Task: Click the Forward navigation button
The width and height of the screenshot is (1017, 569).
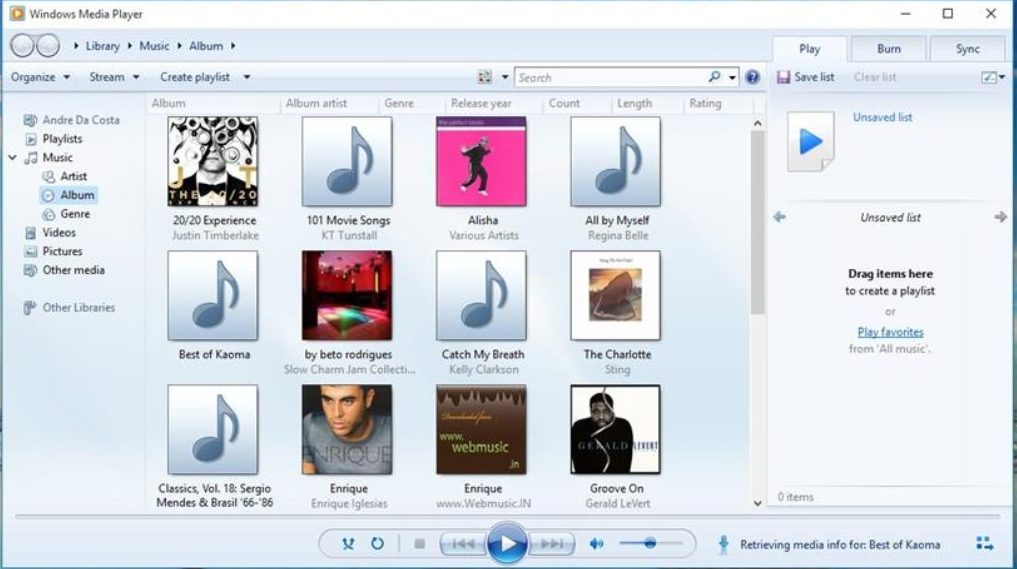Action: pyautogui.click(x=47, y=45)
